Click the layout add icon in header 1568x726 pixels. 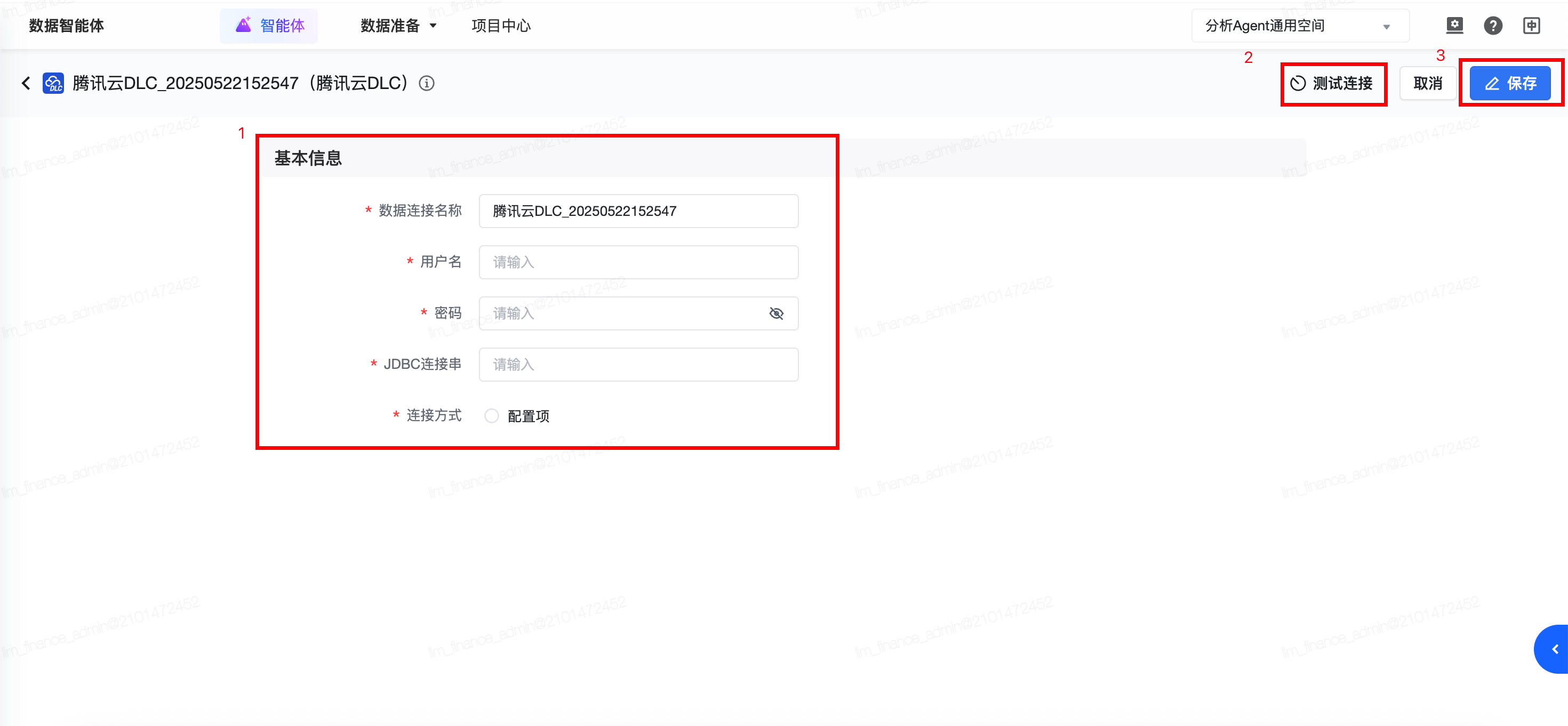[x=1532, y=26]
